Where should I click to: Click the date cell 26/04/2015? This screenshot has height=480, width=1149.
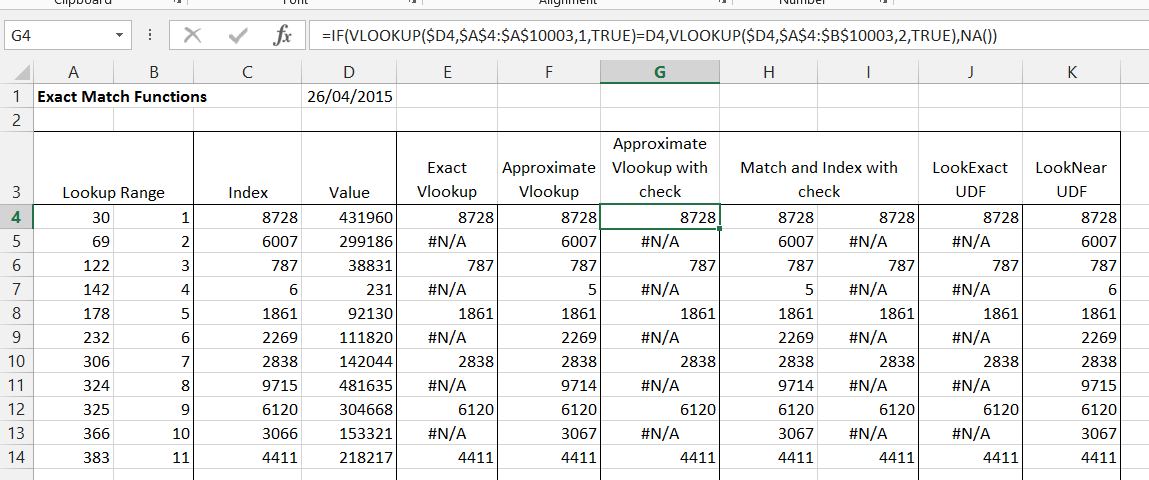coord(351,97)
